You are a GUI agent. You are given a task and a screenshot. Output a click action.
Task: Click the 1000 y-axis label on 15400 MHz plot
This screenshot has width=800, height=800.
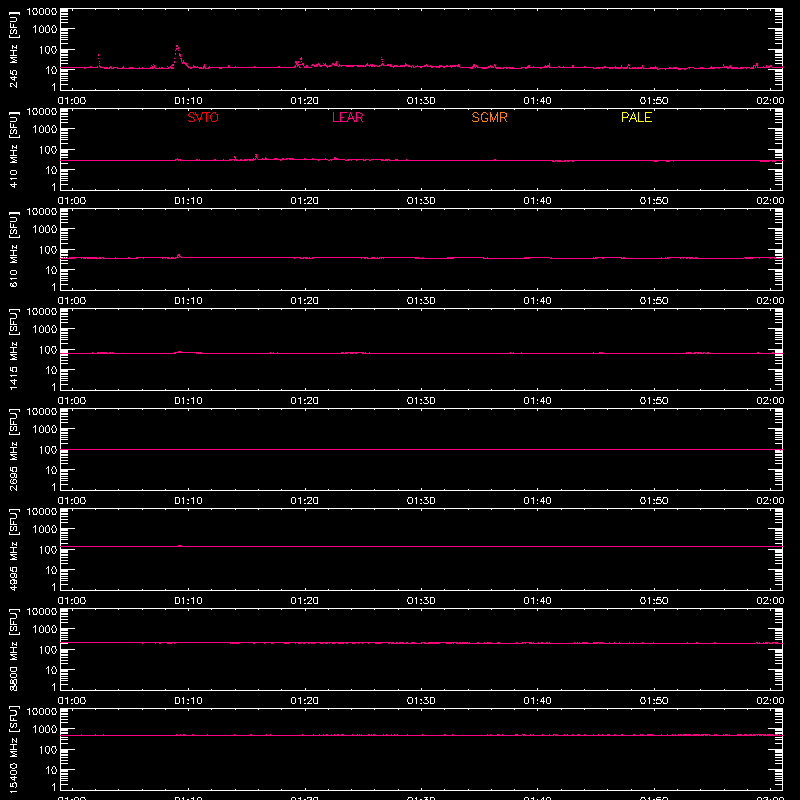45,729
